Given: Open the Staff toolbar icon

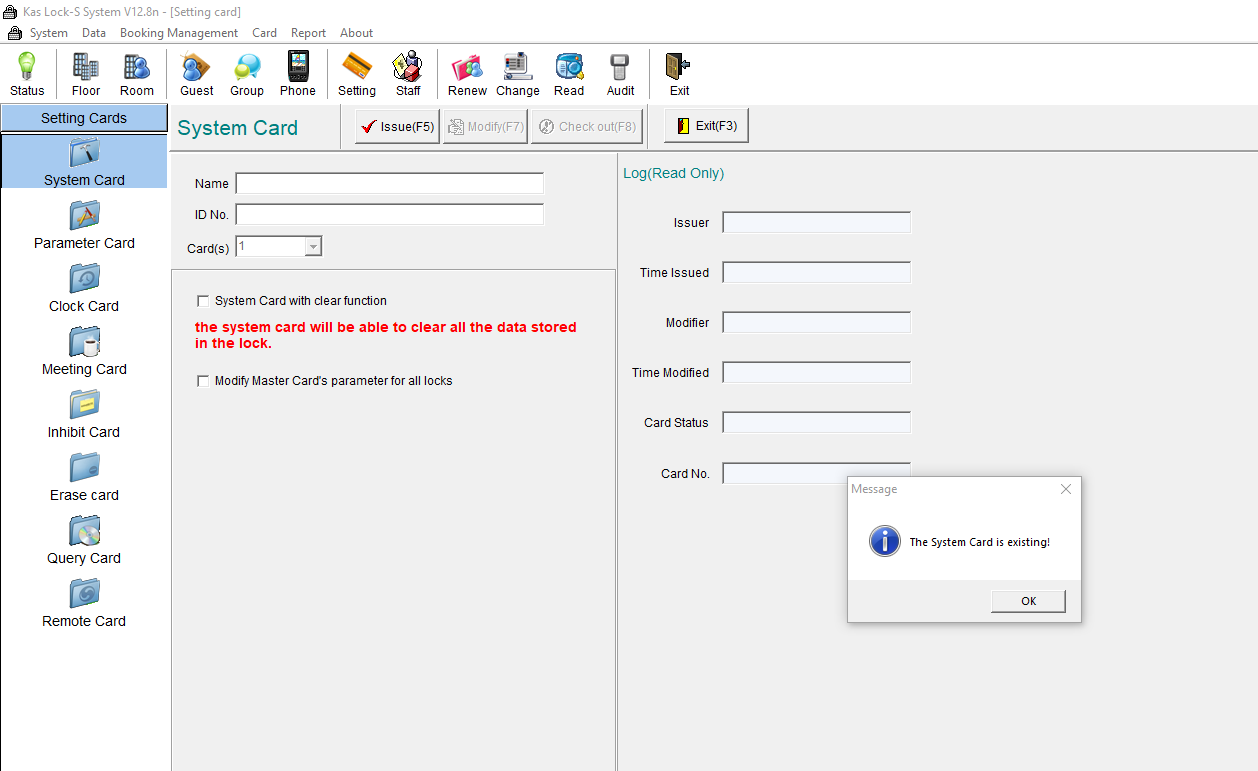Looking at the screenshot, I should [408, 75].
